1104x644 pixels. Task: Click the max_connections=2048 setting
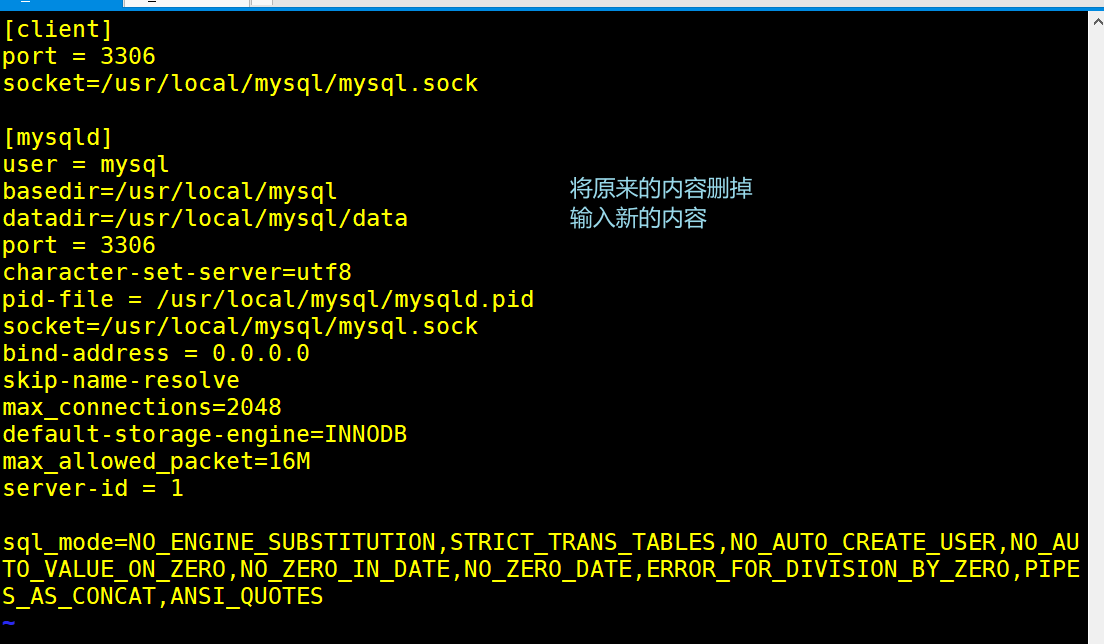point(141,407)
